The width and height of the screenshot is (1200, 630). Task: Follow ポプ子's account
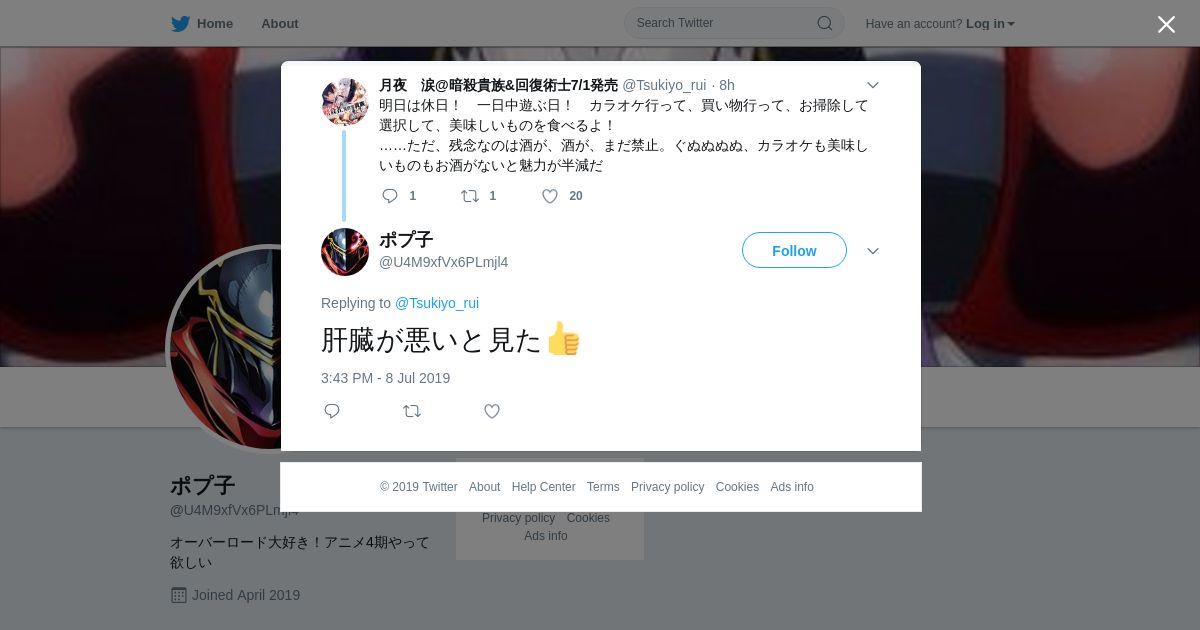(x=794, y=250)
